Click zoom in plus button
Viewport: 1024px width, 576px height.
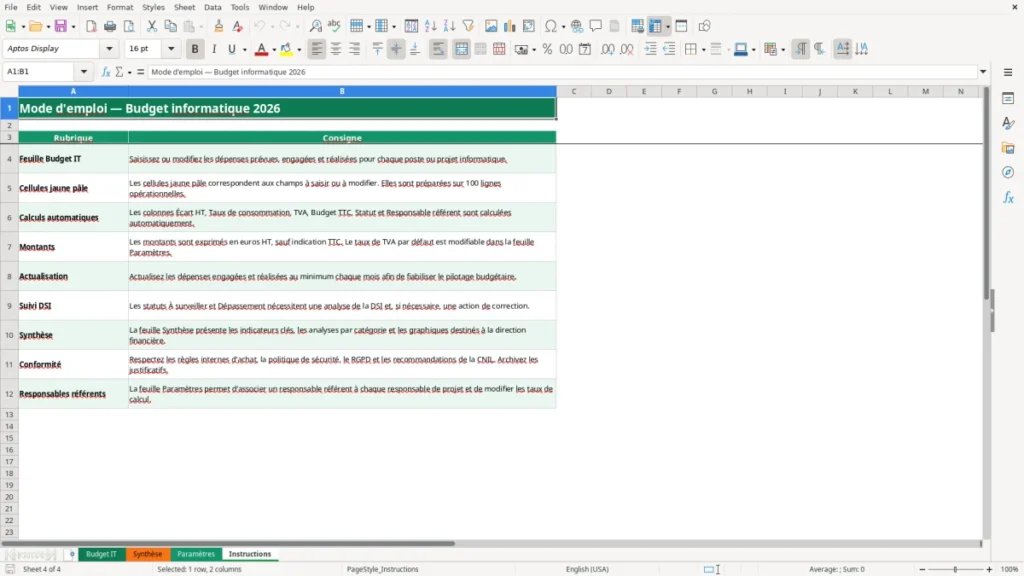tap(989, 569)
